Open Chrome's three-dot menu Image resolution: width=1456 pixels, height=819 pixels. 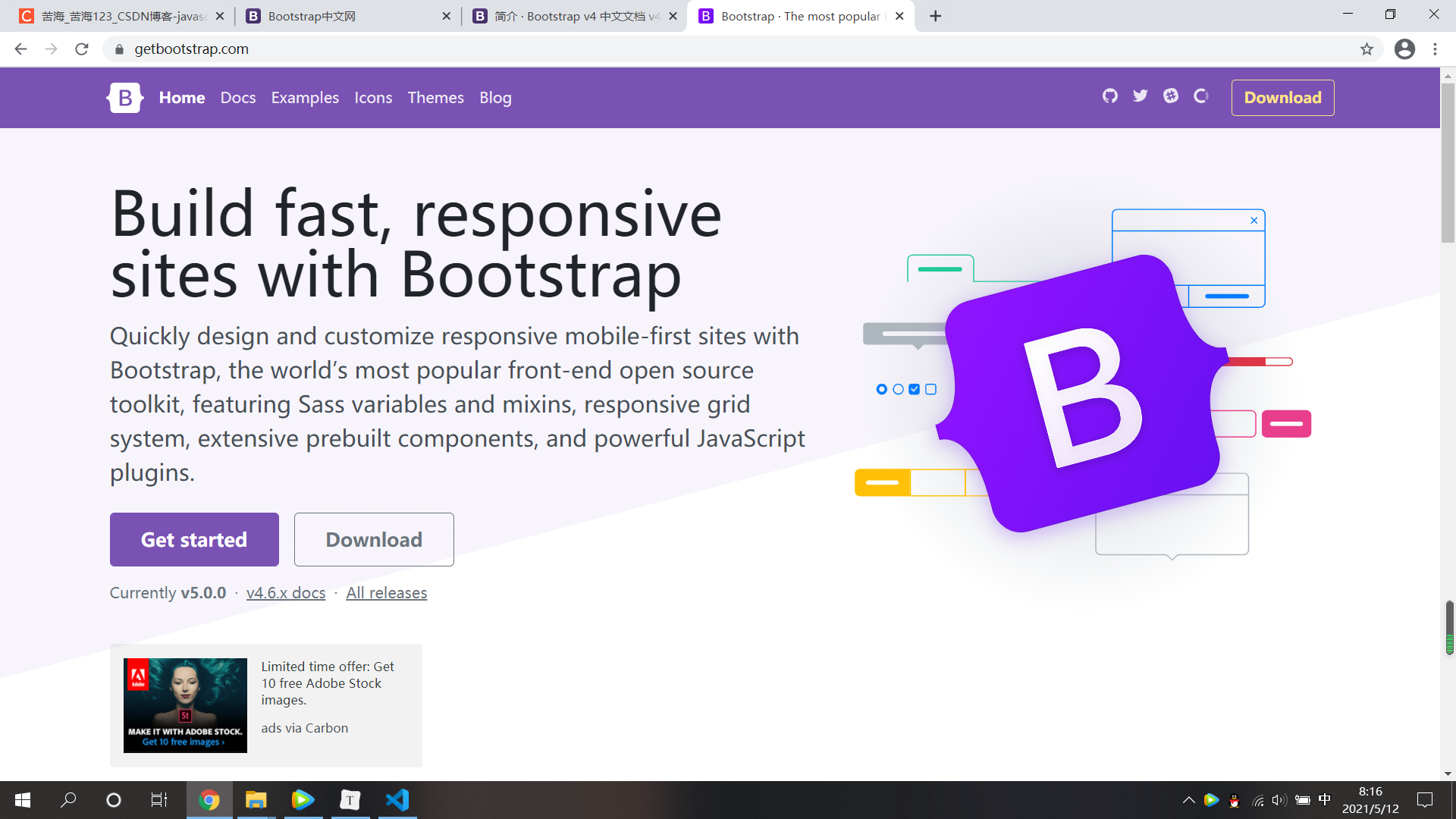pyautogui.click(x=1435, y=49)
